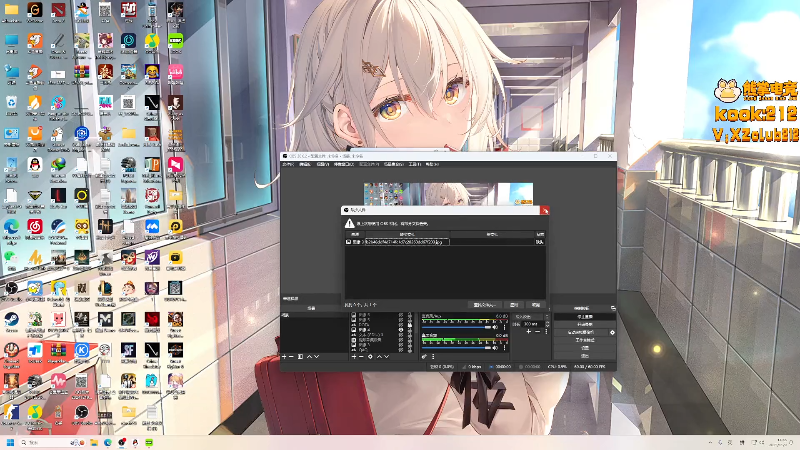The image size is (800, 450).
Task: Remove the selected scene with the minus icon
Action: [x=291, y=357]
